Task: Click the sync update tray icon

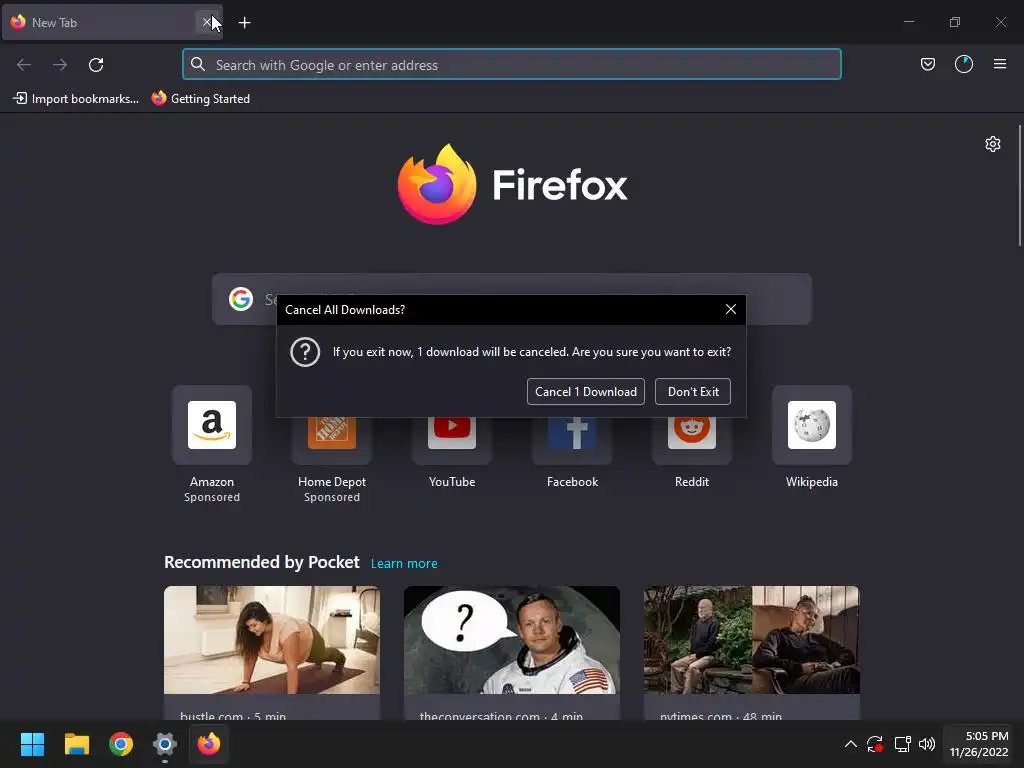Action: pos(875,744)
